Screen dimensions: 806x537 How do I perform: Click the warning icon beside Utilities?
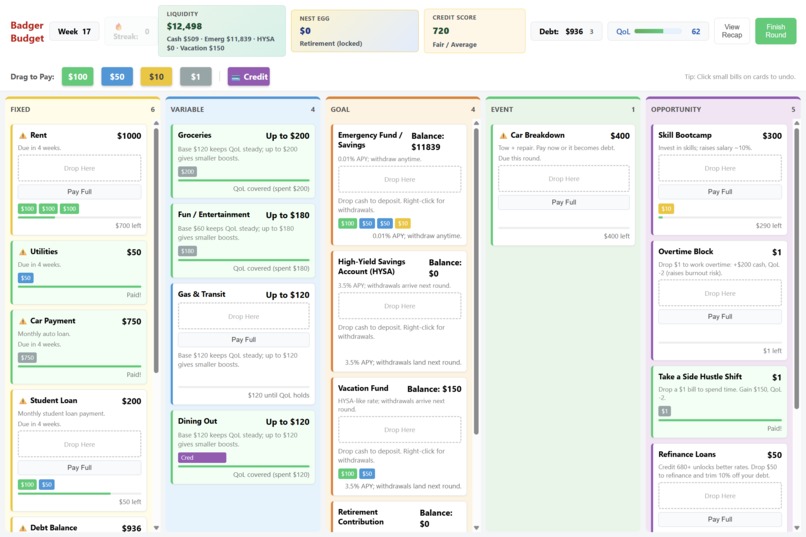[23, 252]
